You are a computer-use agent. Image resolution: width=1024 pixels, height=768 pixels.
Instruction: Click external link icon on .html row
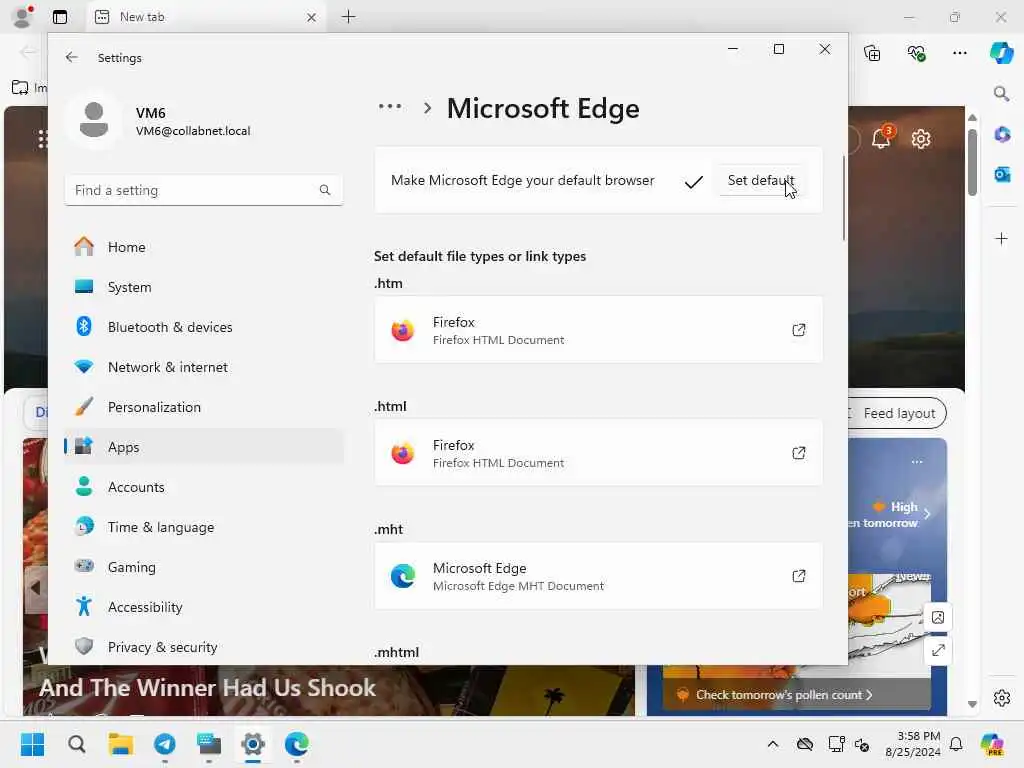(799, 453)
